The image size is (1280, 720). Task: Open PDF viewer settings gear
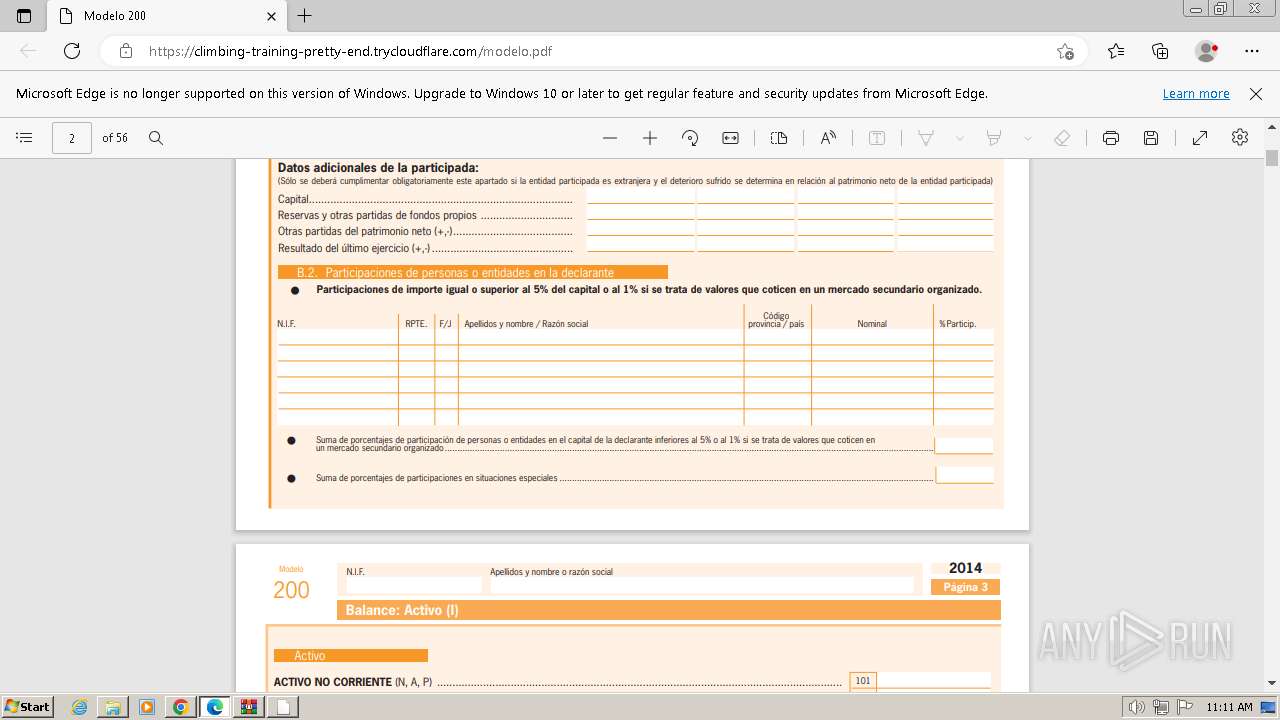point(1240,138)
